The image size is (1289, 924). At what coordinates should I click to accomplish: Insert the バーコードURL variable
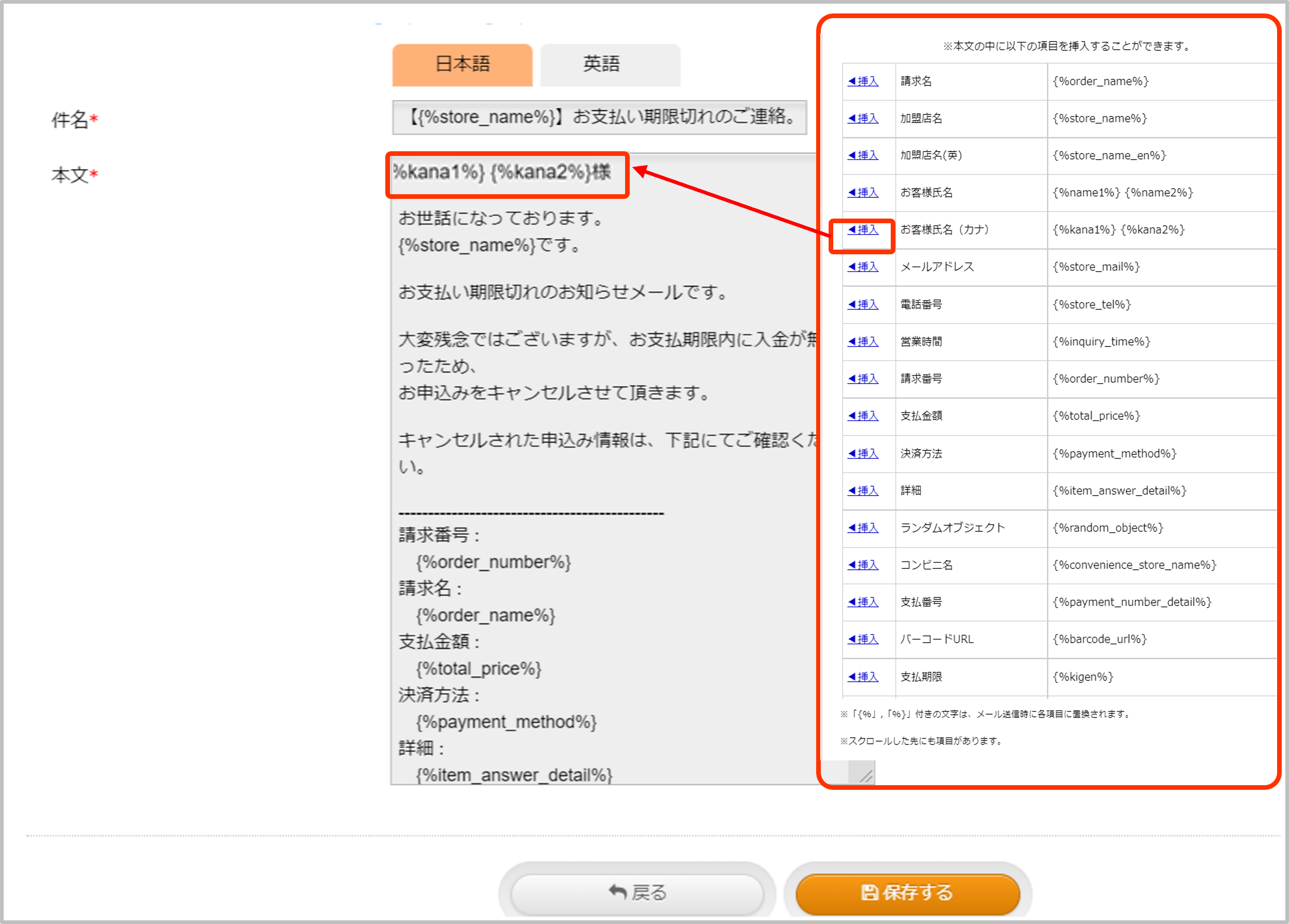(x=863, y=639)
